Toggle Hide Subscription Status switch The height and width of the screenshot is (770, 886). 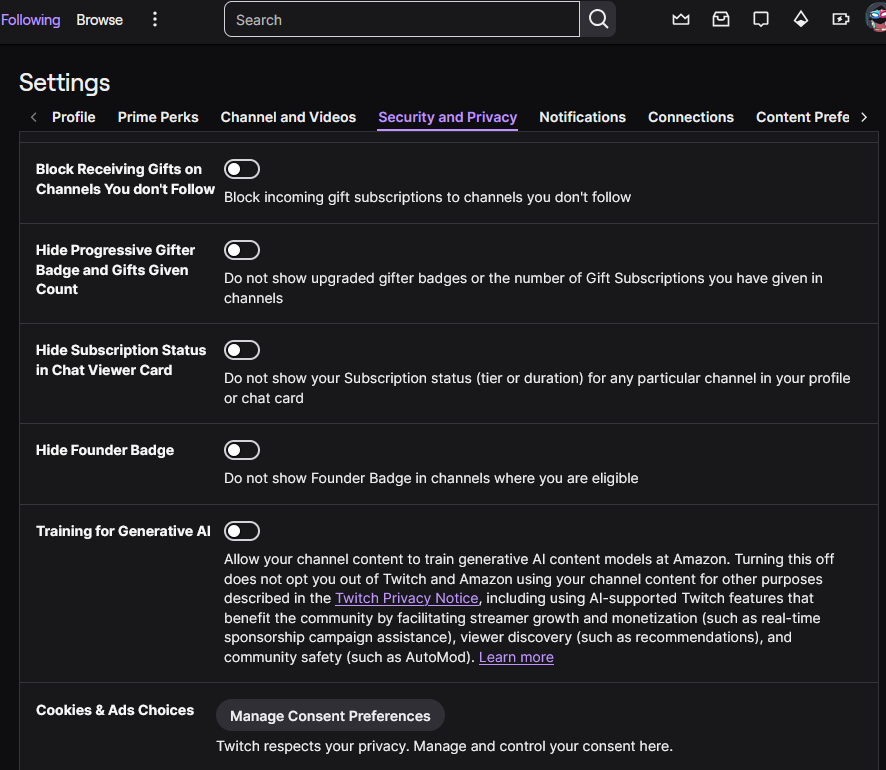click(x=242, y=350)
